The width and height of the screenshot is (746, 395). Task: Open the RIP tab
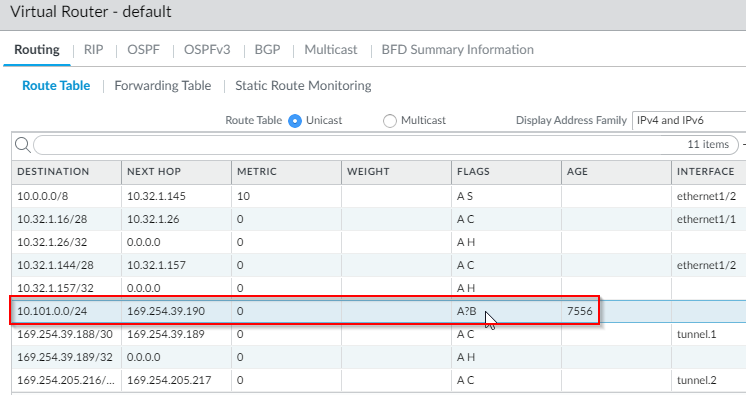pos(93,49)
